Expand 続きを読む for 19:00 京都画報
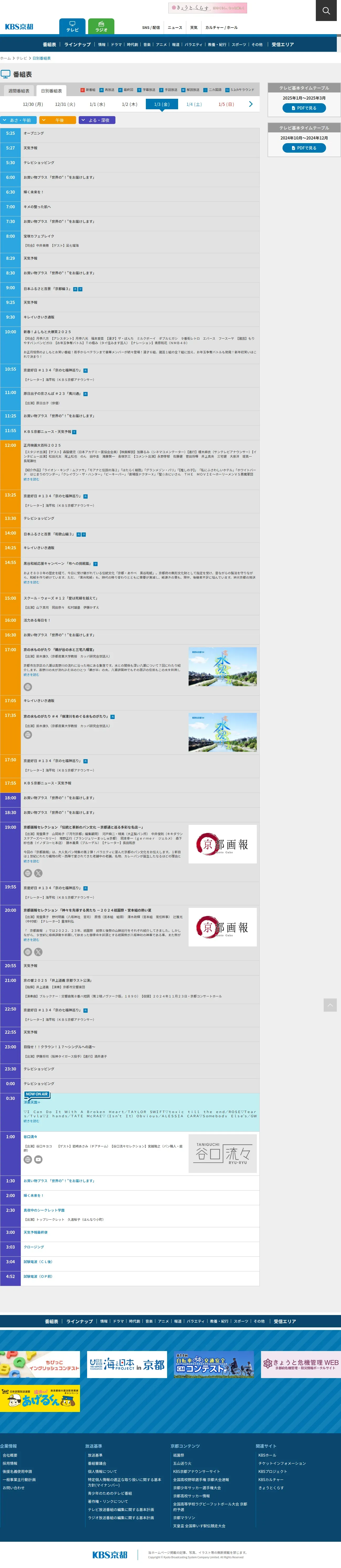Viewport: 341px width, 1568px height. pos(31,861)
